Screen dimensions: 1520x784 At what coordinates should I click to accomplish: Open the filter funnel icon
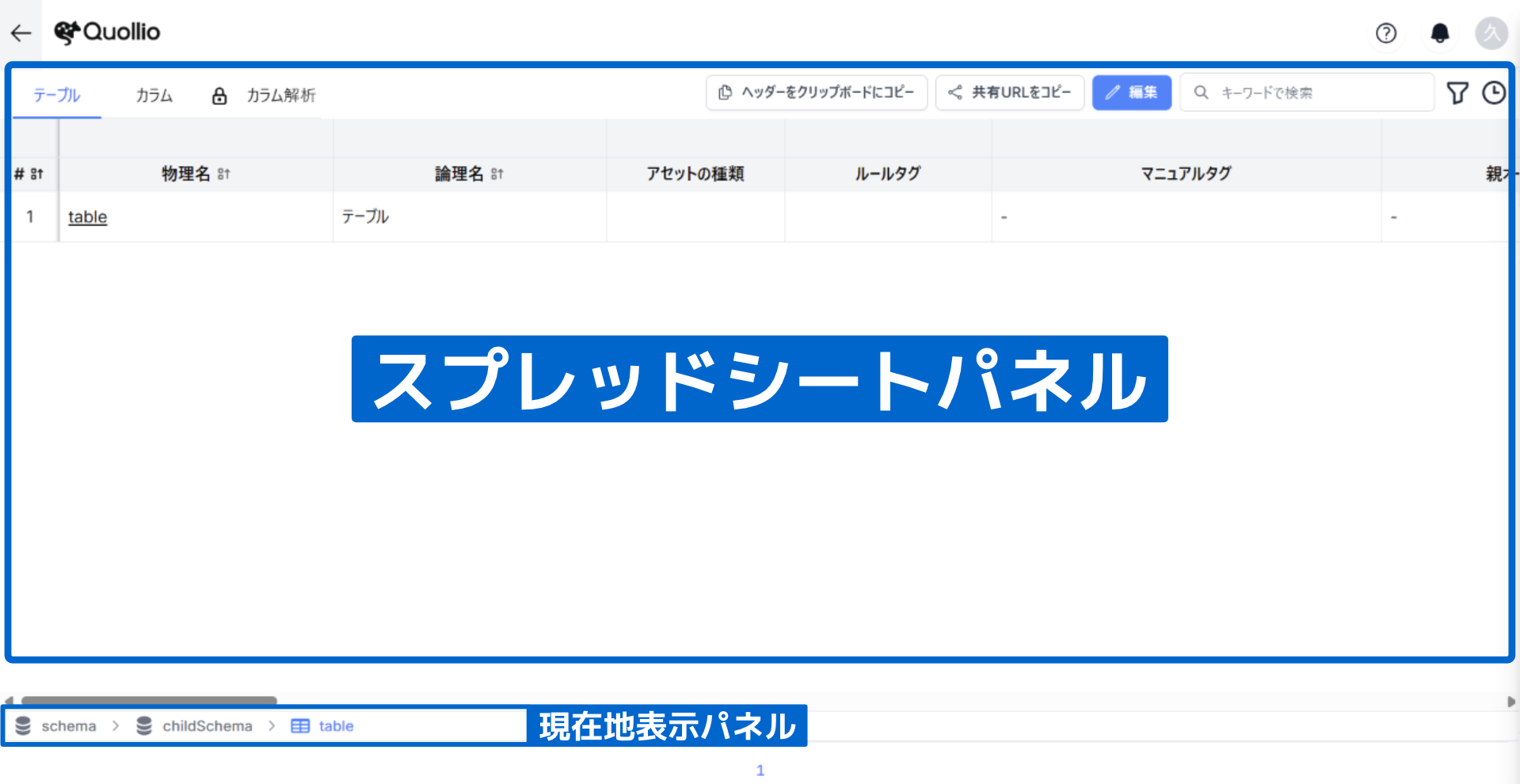(1457, 93)
